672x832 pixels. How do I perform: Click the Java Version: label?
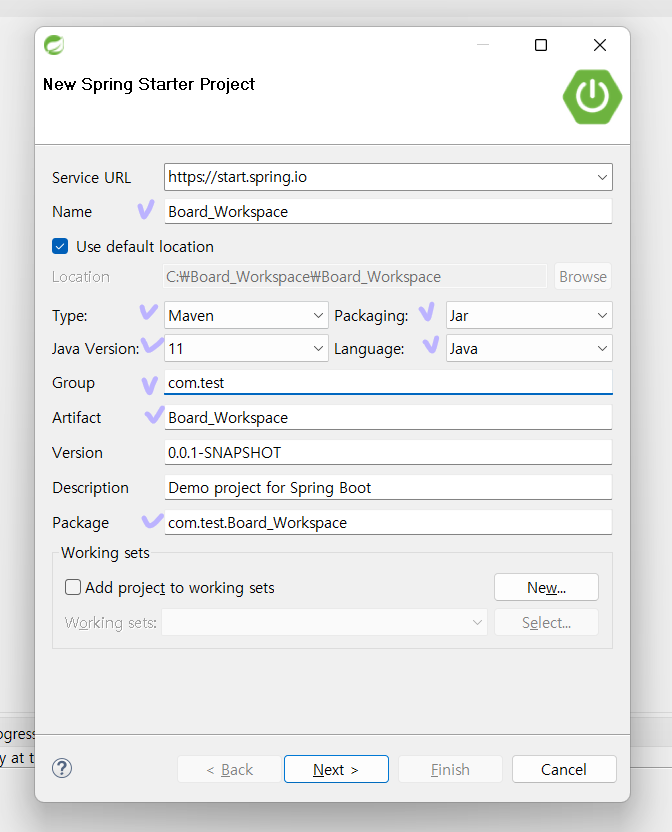(96, 349)
